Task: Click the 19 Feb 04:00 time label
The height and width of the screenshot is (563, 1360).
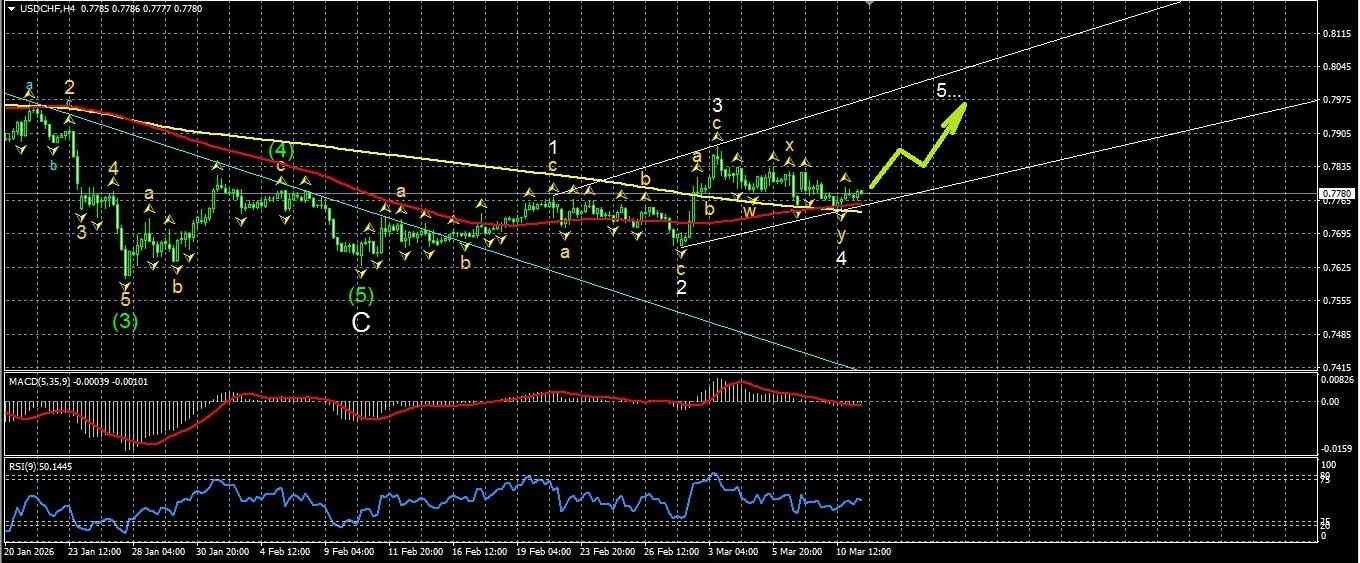Action: (543, 551)
